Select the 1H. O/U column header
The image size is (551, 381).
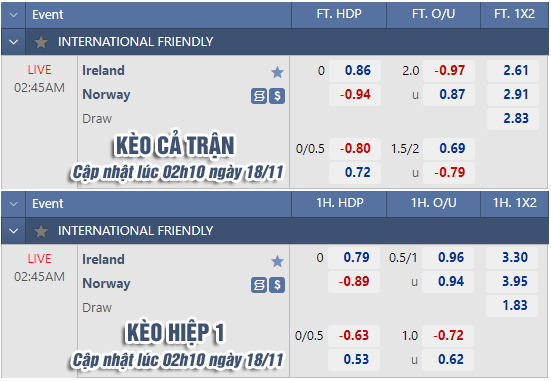tap(434, 203)
